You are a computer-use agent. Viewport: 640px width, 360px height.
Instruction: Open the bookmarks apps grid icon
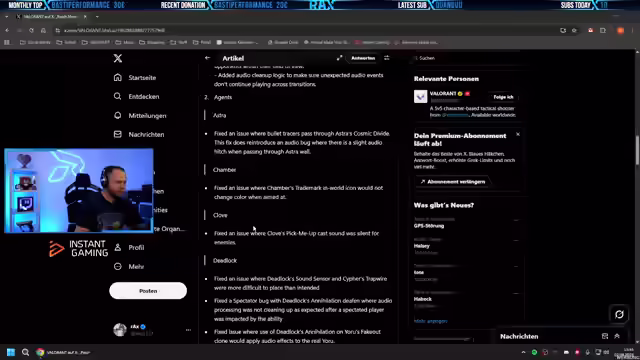(x=7, y=42)
